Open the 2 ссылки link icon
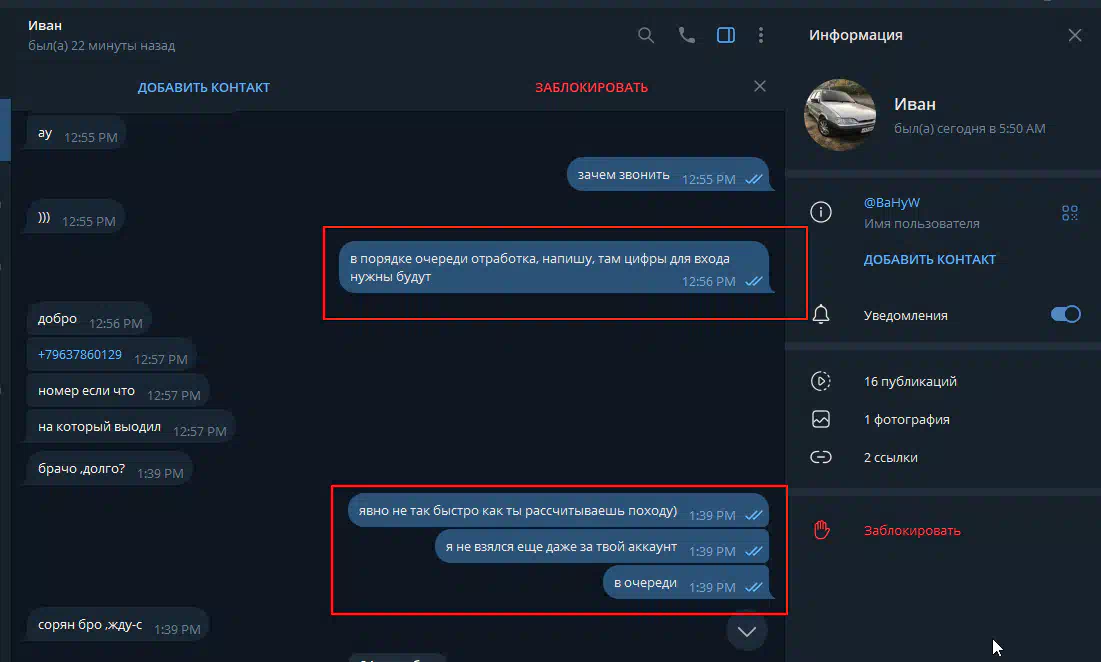The height and width of the screenshot is (662, 1101). pyautogui.click(x=821, y=457)
